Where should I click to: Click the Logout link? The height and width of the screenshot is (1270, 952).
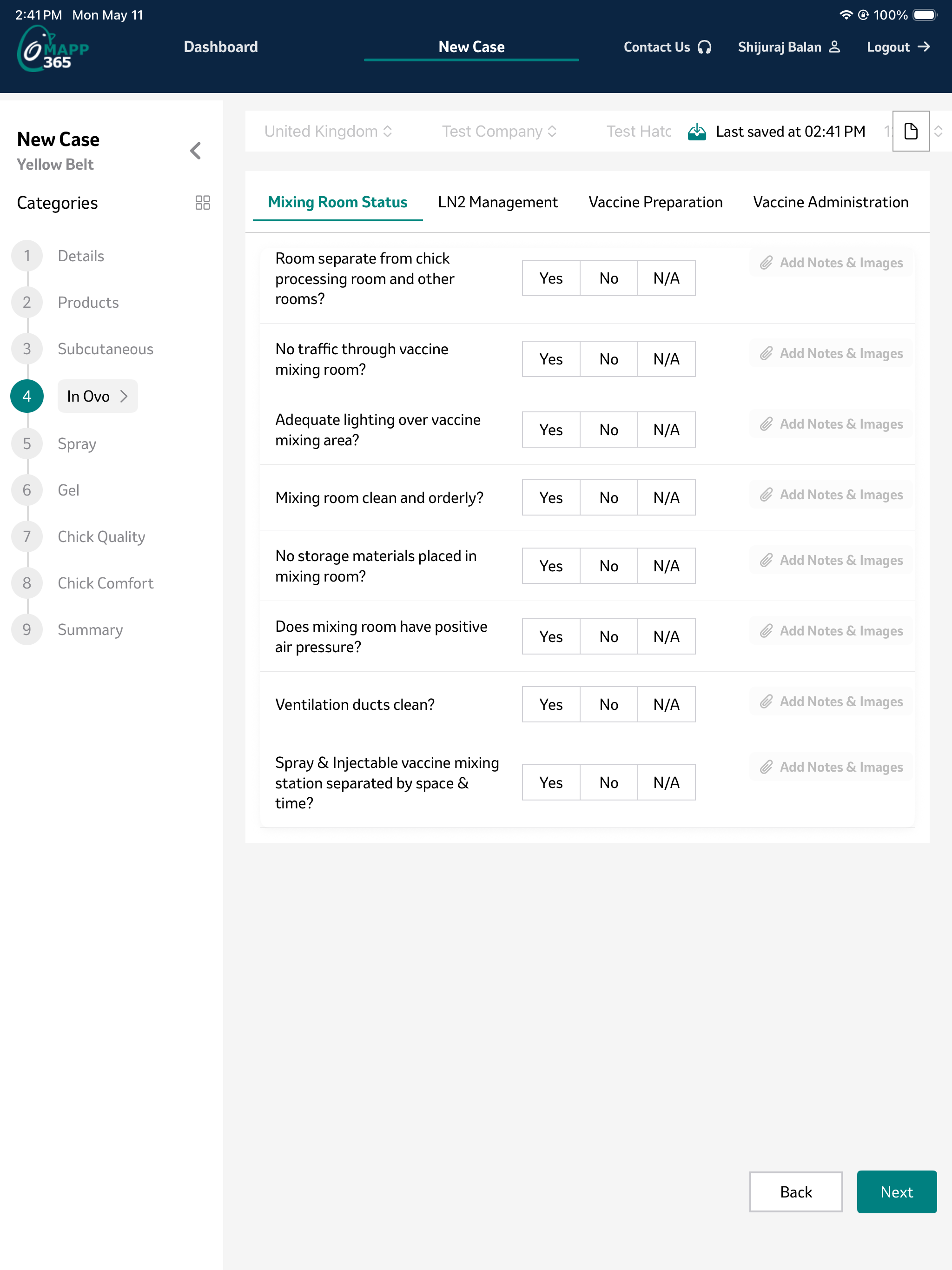click(899, 47)
